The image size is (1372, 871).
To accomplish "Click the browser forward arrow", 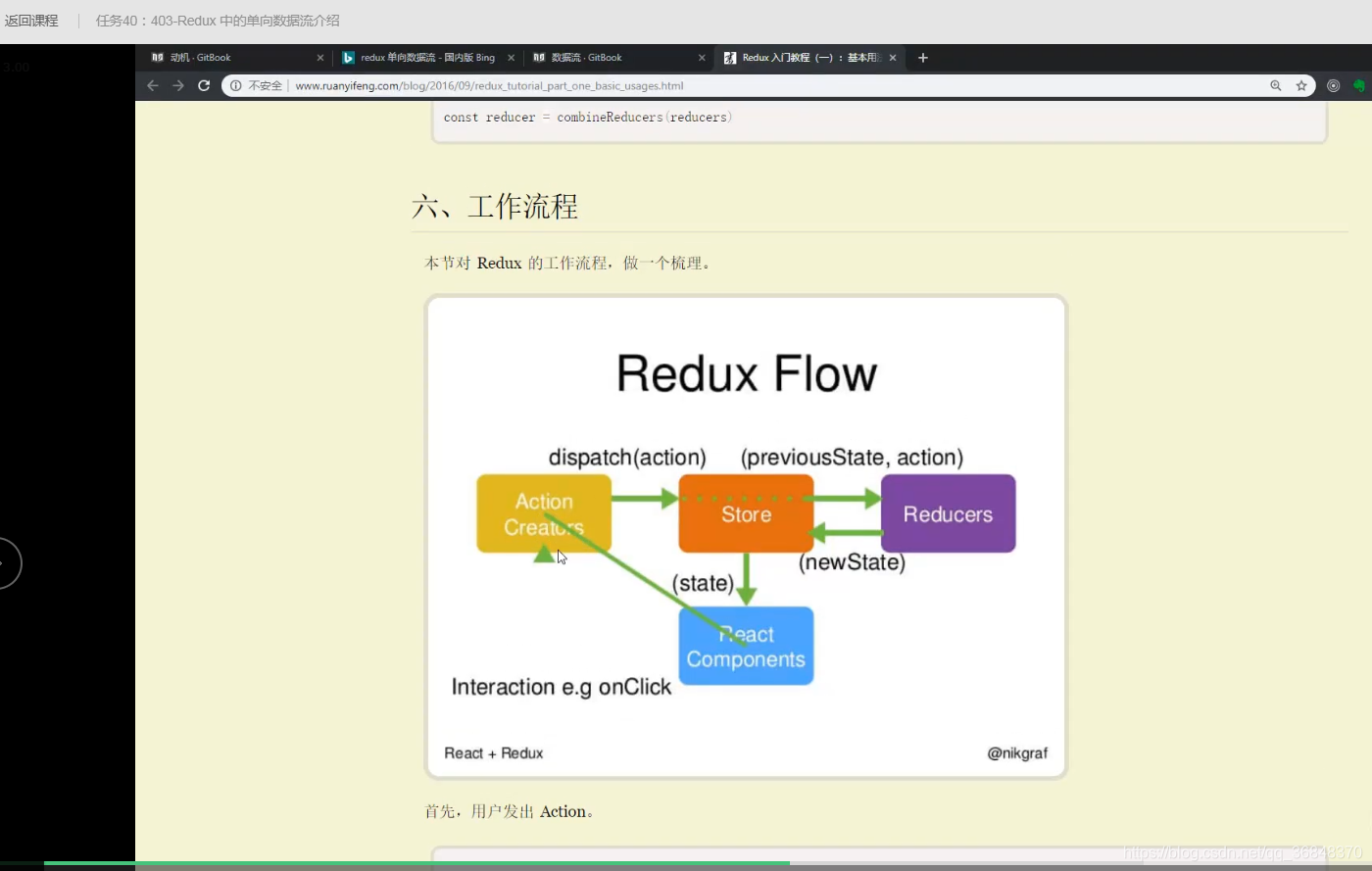I will pyautogui.click(x=177, y=85).
